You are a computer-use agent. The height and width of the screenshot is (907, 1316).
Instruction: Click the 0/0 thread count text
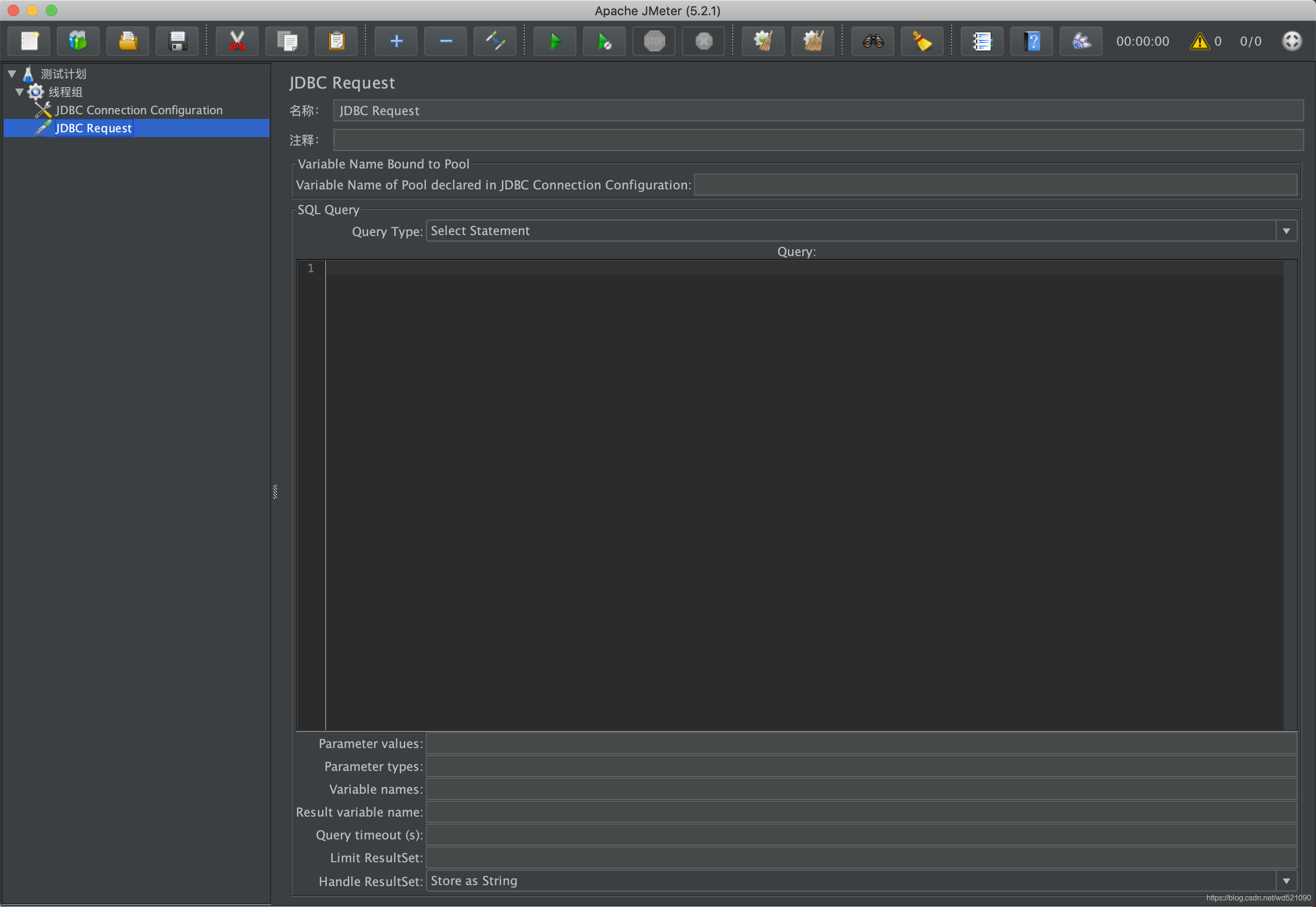1251,41
